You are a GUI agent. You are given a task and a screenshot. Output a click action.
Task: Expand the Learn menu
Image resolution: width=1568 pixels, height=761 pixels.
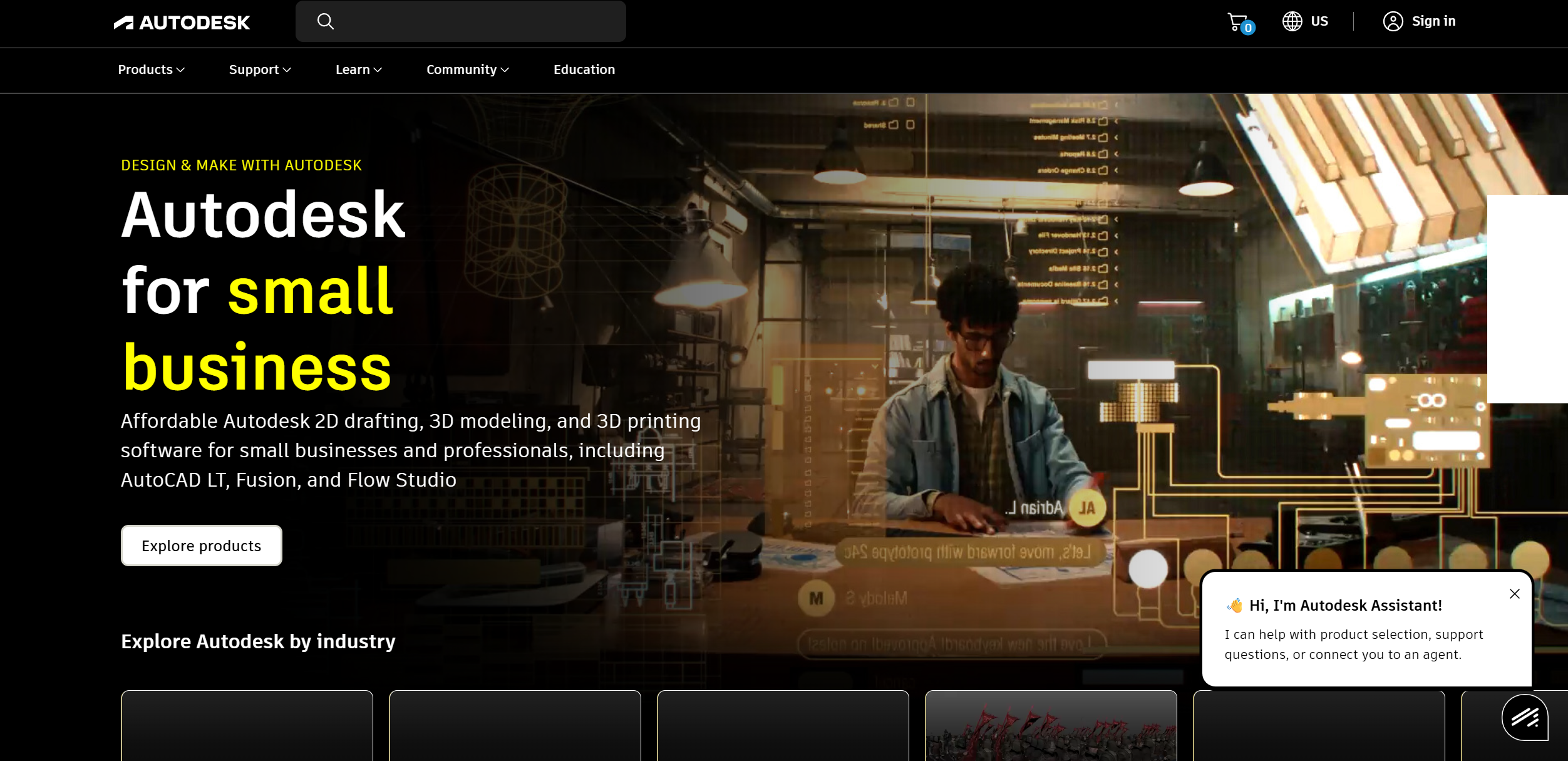[x=359, y=70]
